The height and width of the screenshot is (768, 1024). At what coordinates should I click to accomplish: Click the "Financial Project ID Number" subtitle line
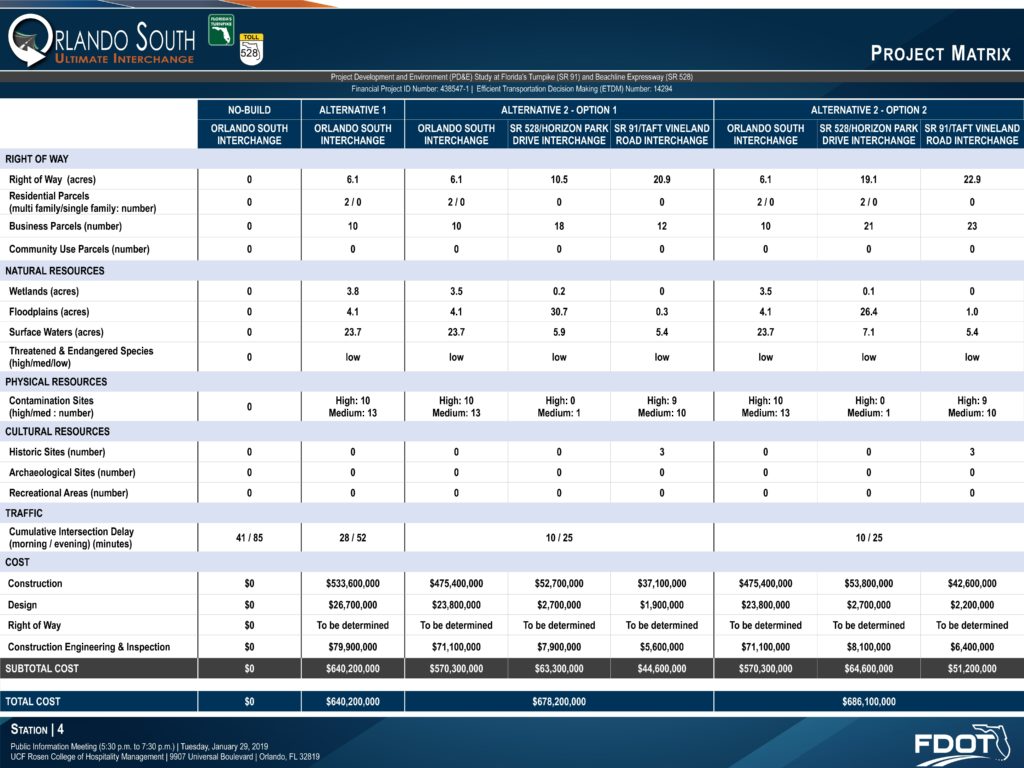[x=511, y=89]
